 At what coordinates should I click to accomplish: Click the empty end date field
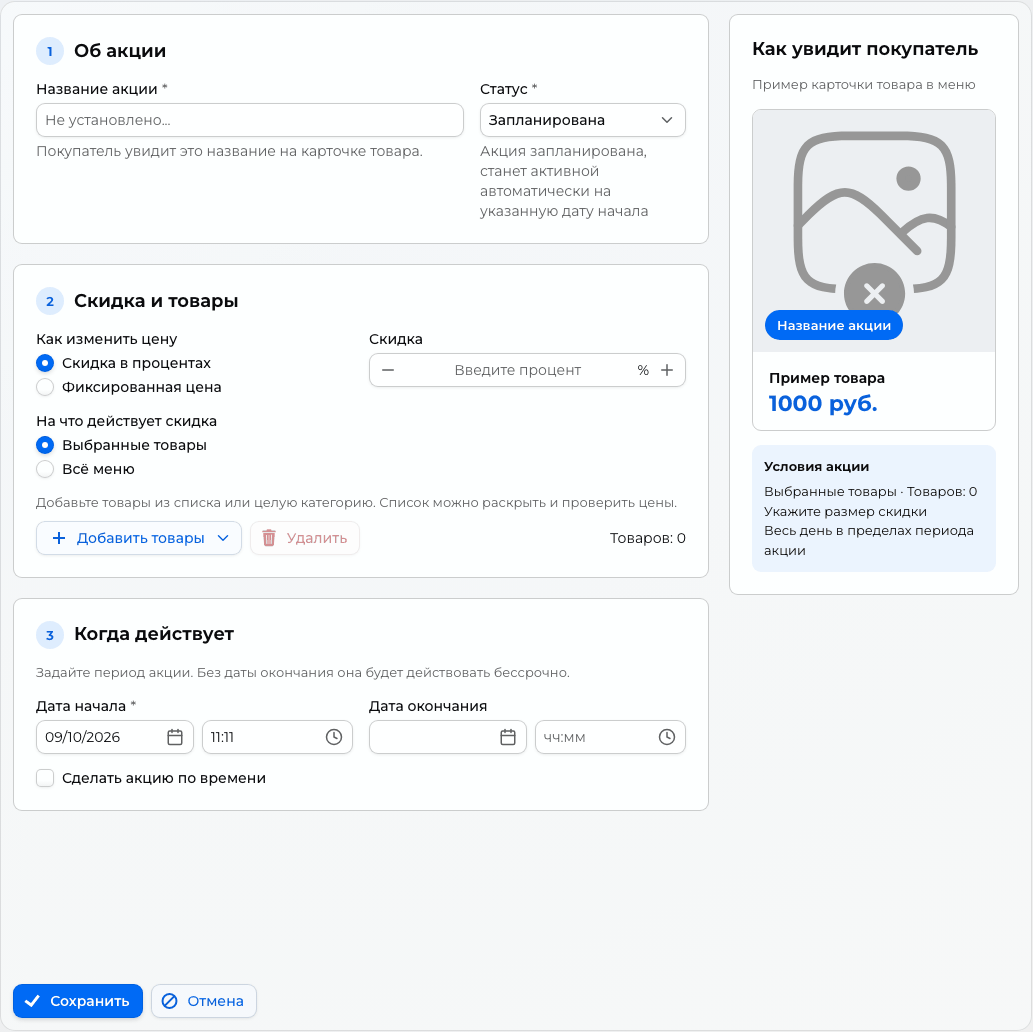coord(447,737)
